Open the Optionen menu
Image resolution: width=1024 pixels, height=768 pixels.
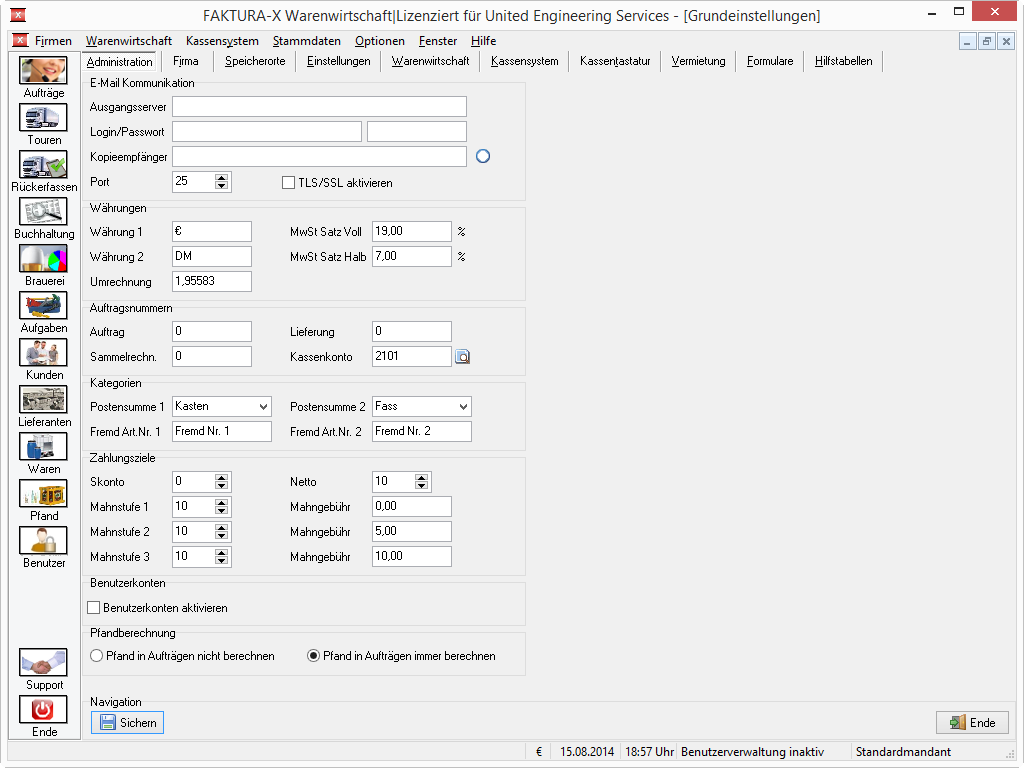click(x=380, y=41)
